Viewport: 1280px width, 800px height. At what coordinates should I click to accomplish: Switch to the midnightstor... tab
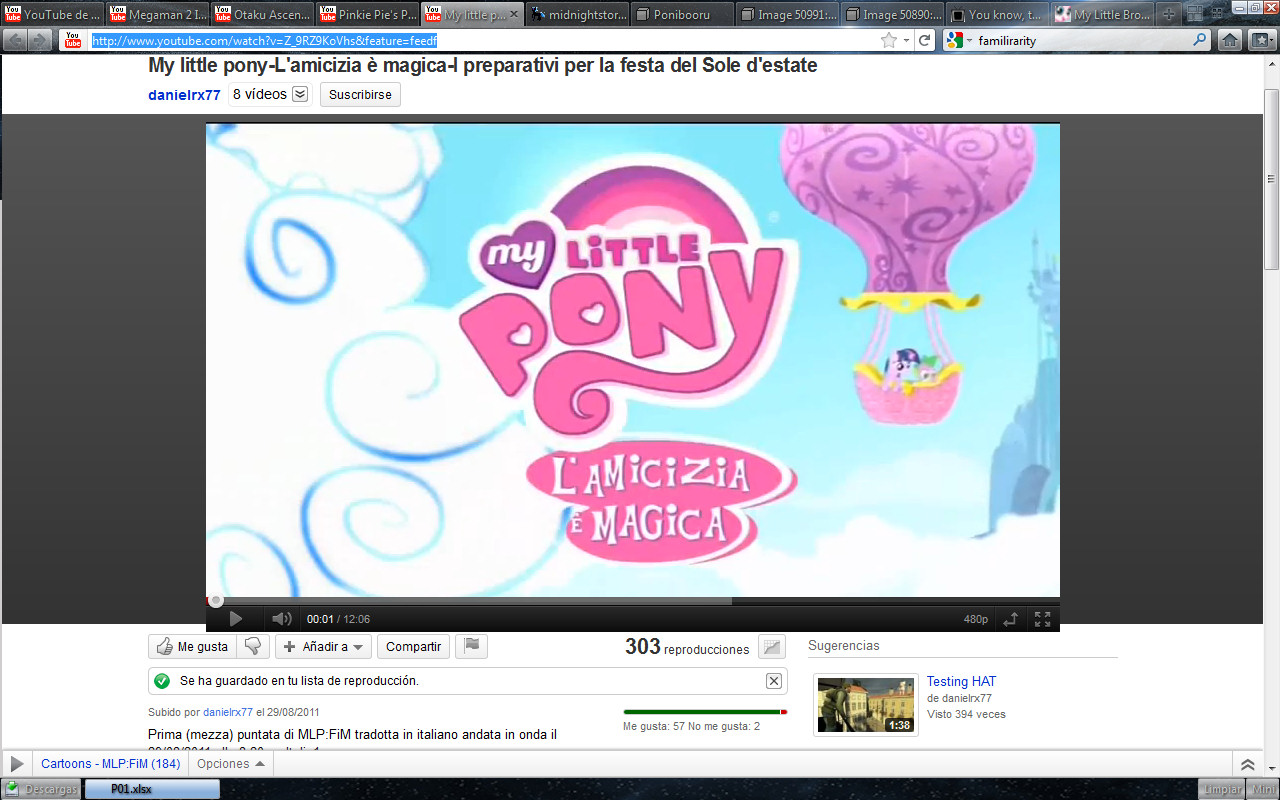[578, 15]
